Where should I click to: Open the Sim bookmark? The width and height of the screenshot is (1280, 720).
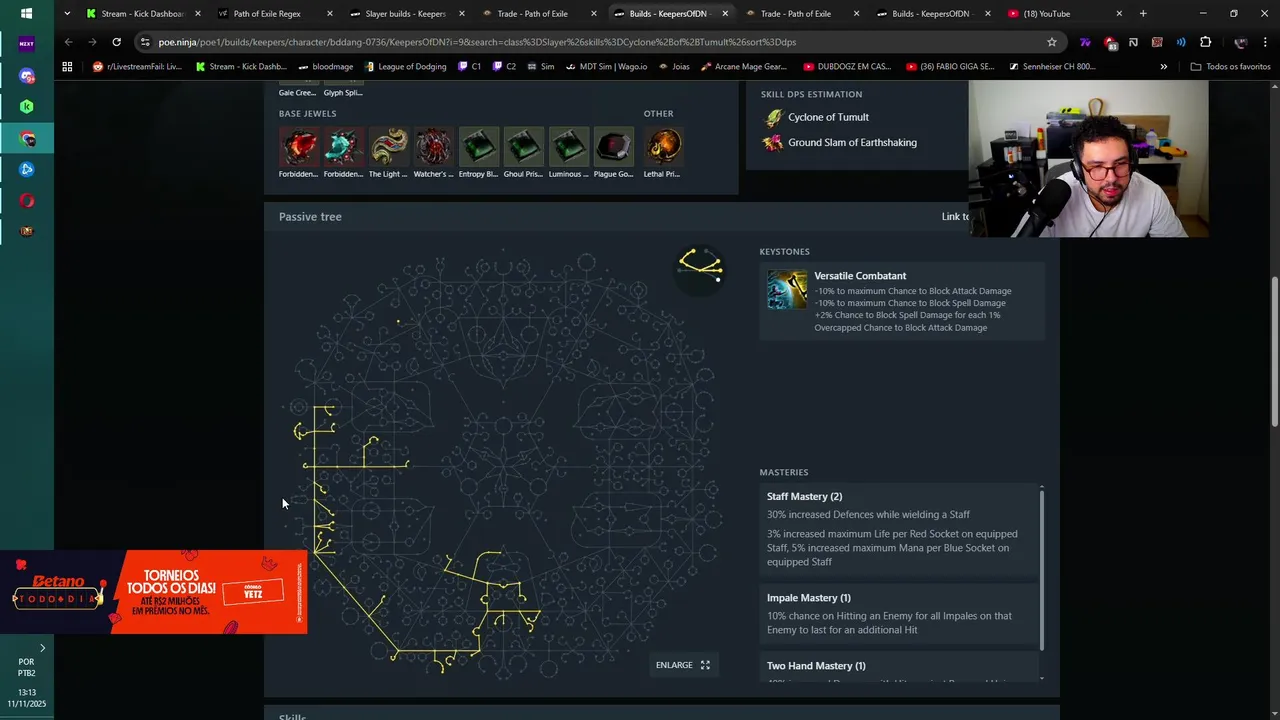pyautogui.click(x=540, y=67)
